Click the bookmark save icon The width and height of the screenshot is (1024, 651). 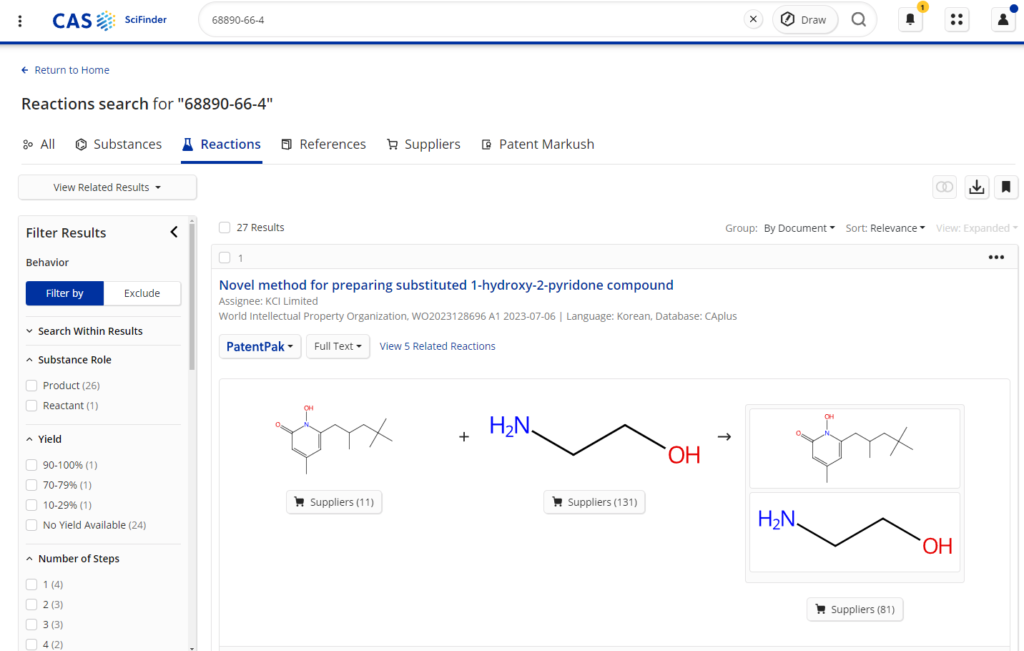click(1006, 187)
